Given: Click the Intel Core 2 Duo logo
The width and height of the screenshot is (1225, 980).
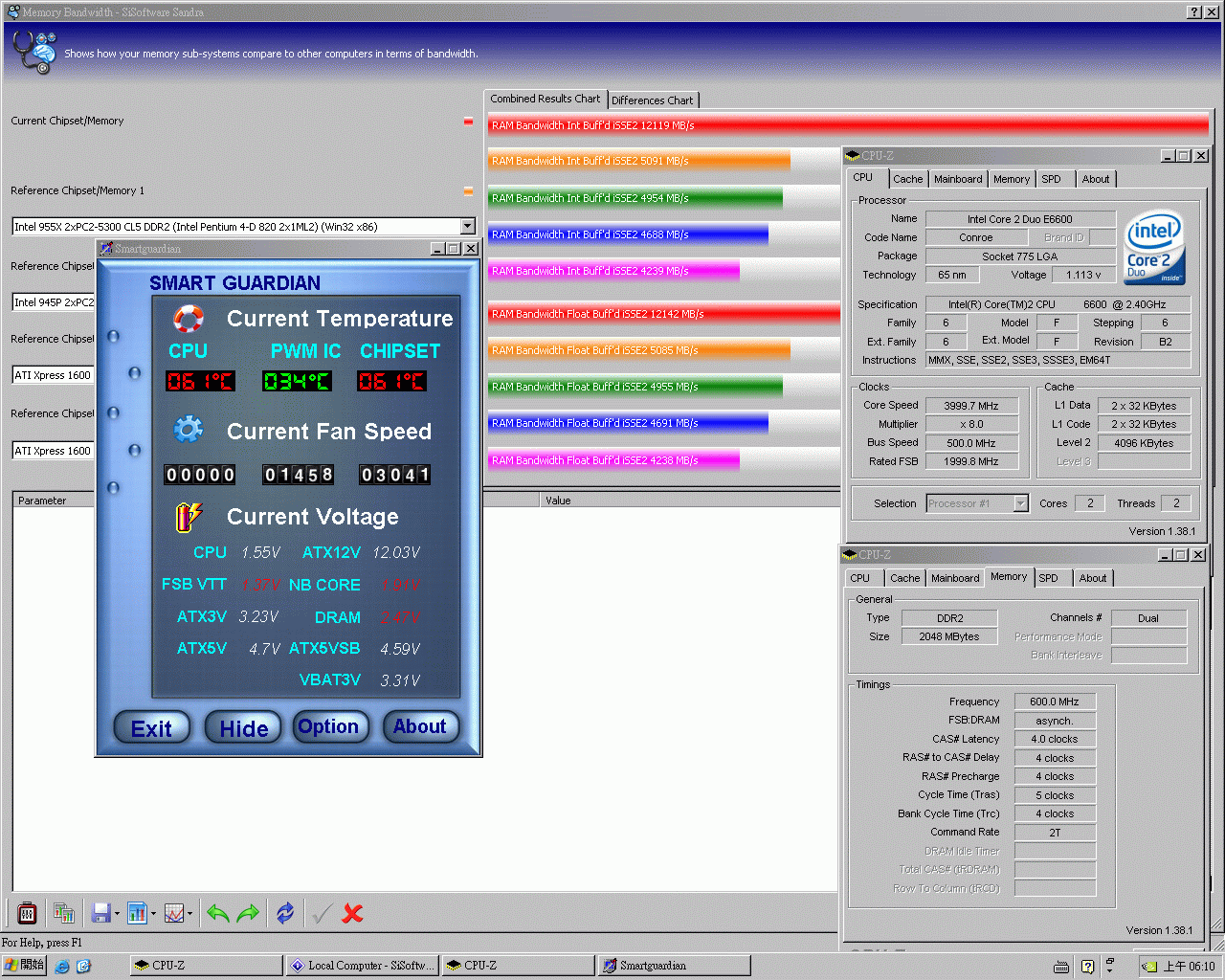Looking at the screenshot, I should tap(1154, 248).
